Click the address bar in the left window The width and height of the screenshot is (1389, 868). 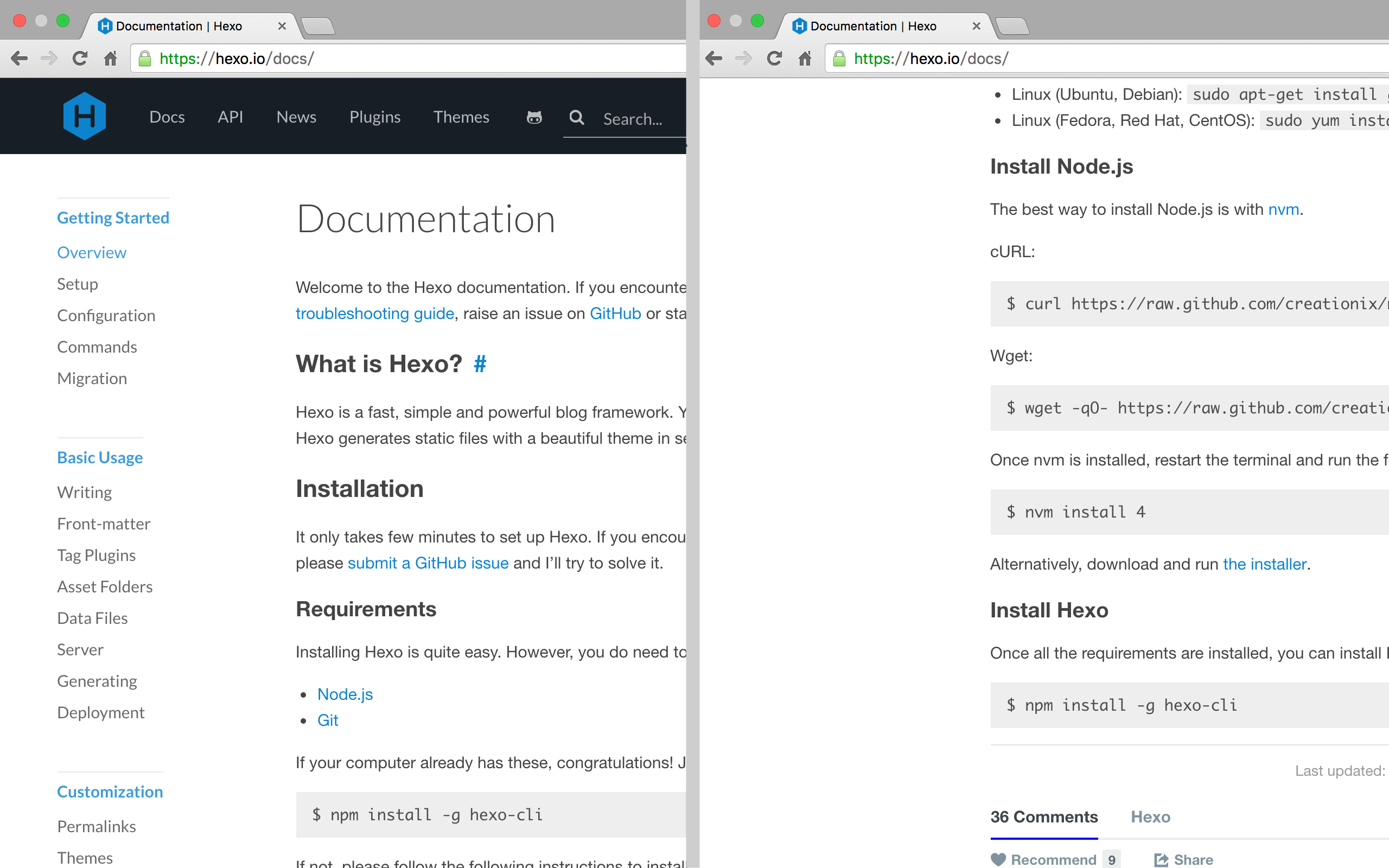(409, 59)
